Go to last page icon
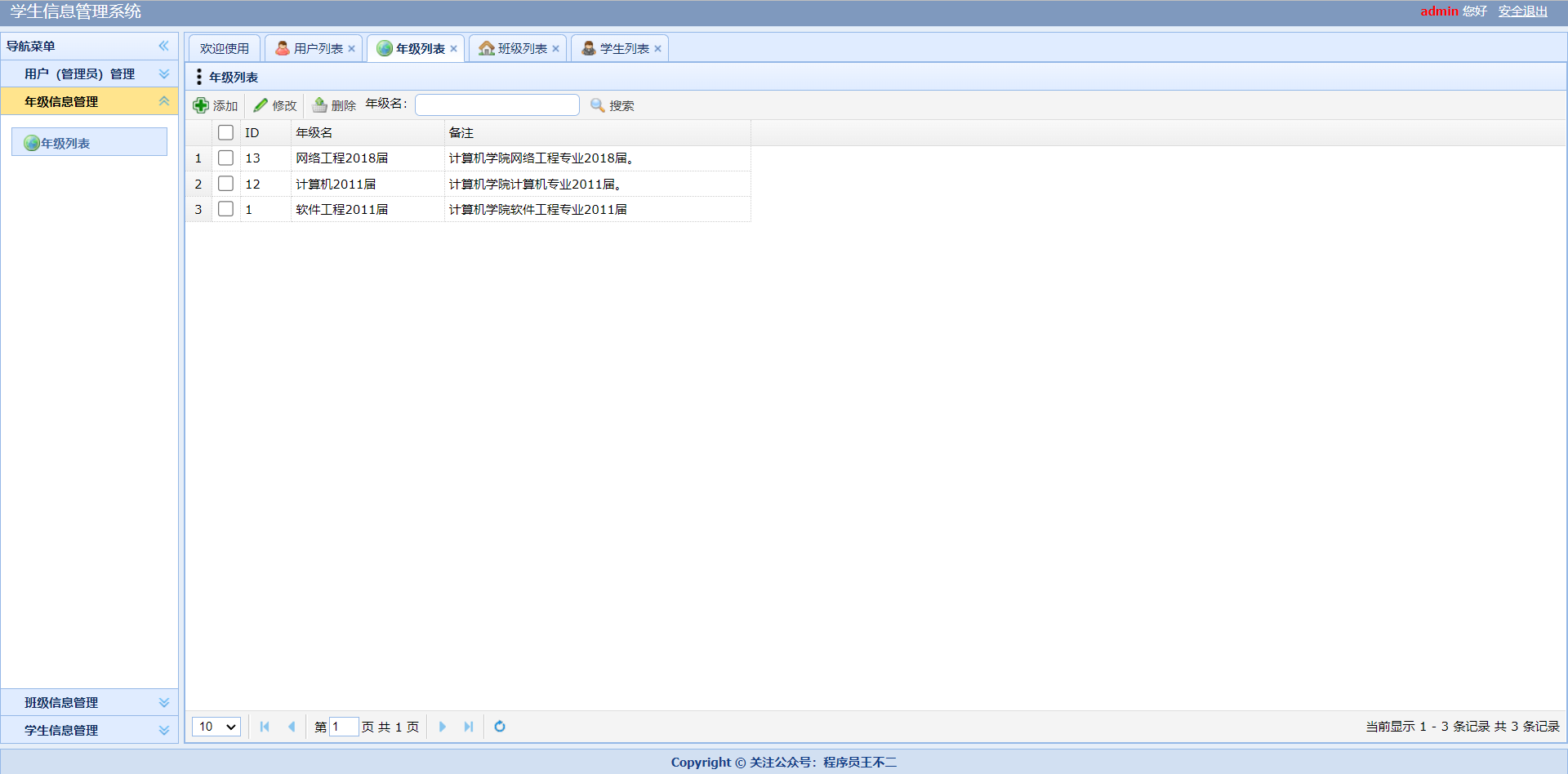 click(469, 727)
